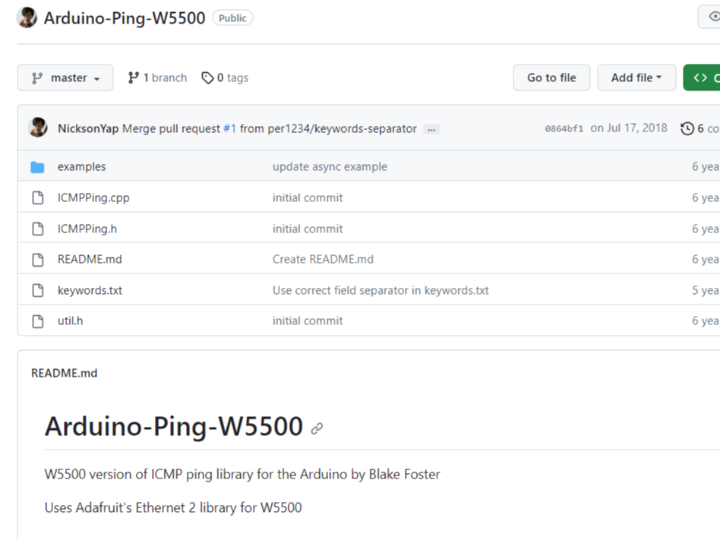Click the Go to file button

(x=551, y=78)
